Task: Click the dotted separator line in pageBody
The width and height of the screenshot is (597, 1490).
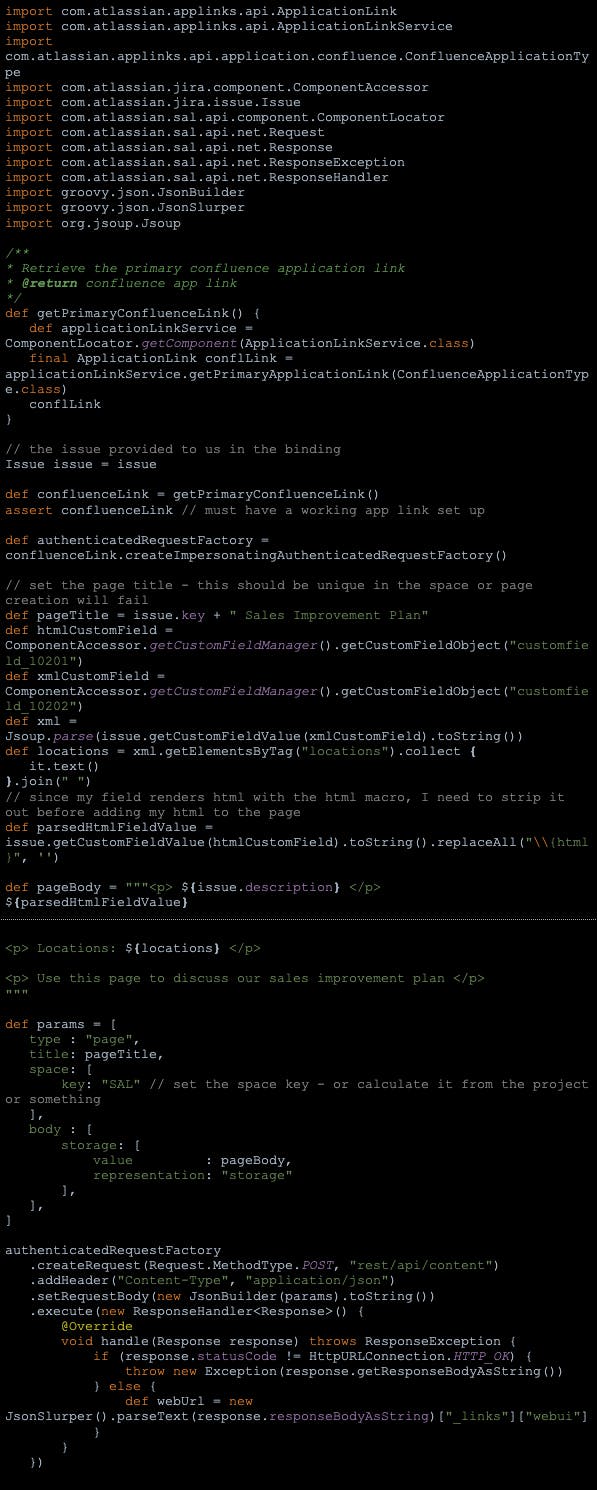Action: tap(298, 918)
